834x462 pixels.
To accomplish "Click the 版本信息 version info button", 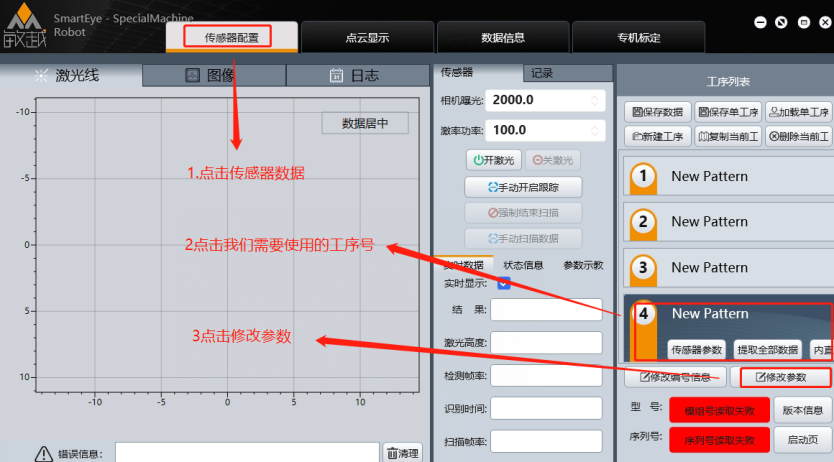I will point(802,410).
